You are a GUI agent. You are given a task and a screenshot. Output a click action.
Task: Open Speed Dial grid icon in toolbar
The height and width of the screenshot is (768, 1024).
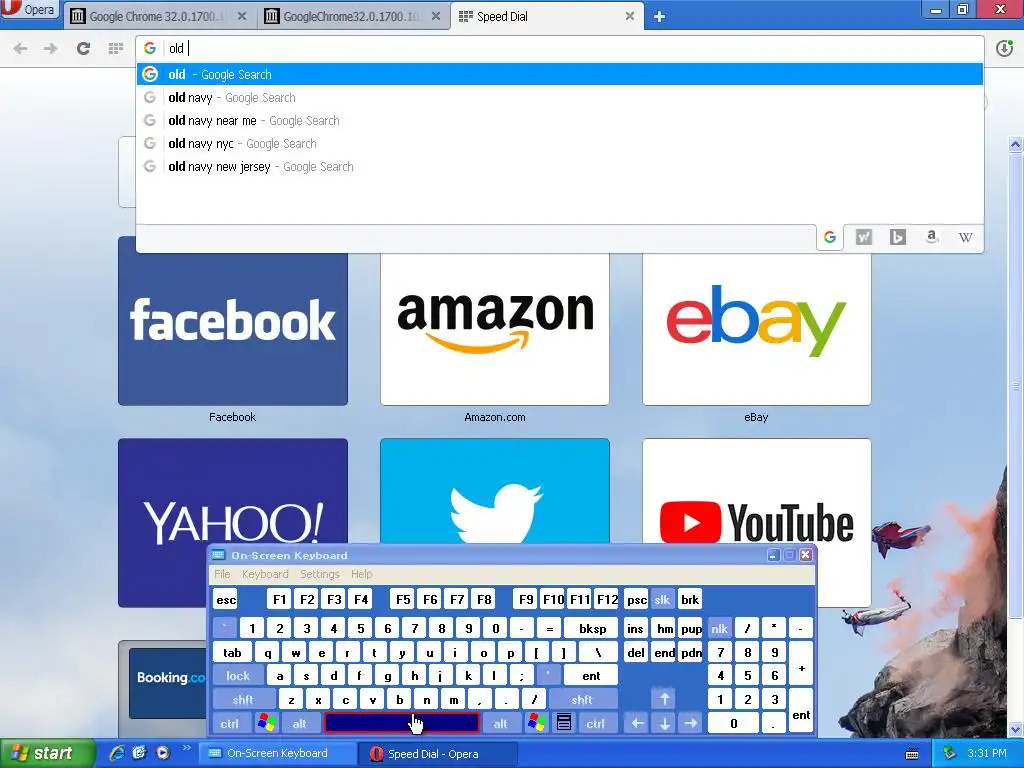[x=116, y=48]
